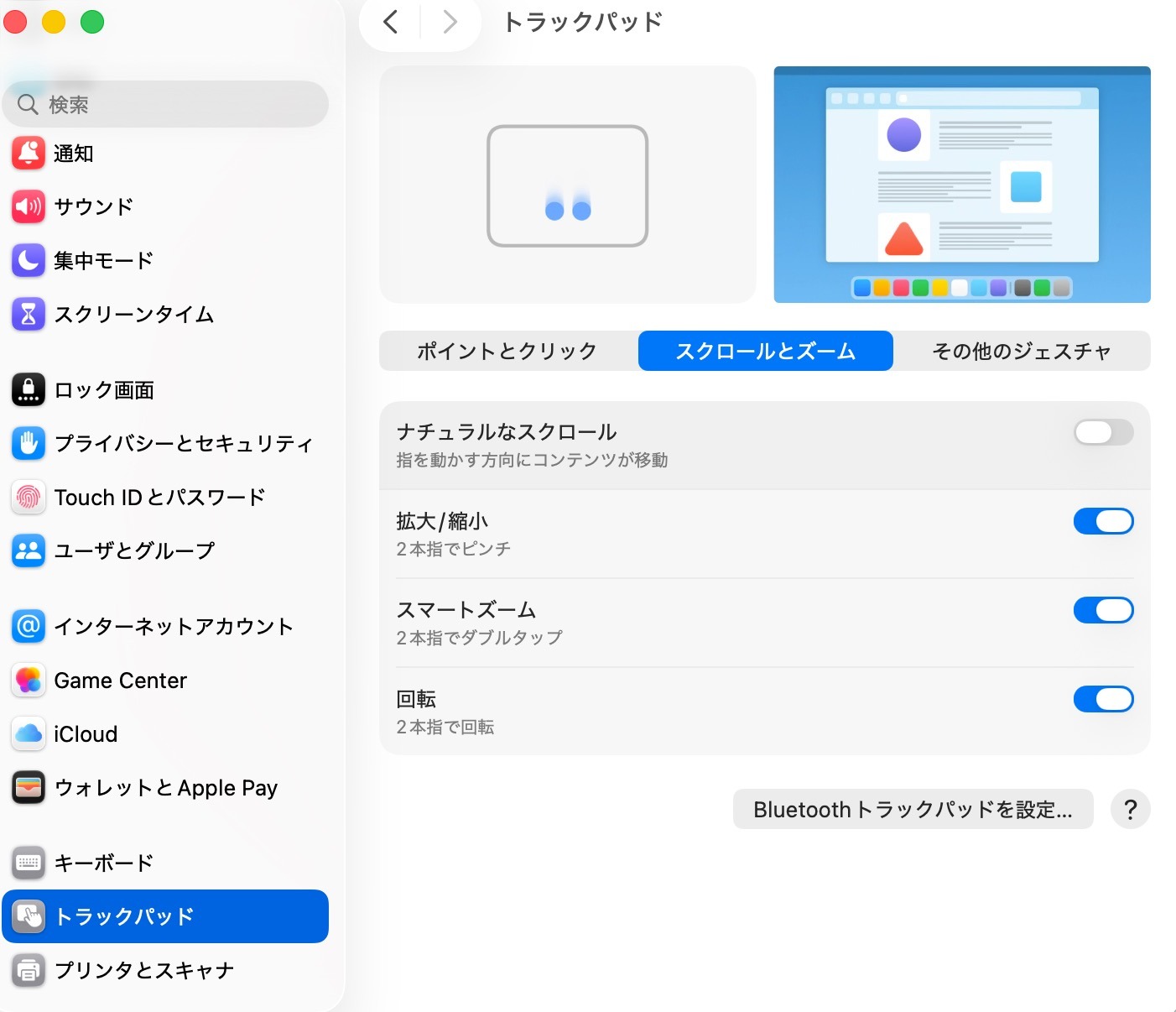Disable the 拡大/縮小 pinch toggle
The width and height of the screenshot is (1176, 1012).
pyautogui.click(x=1103, y=522)
